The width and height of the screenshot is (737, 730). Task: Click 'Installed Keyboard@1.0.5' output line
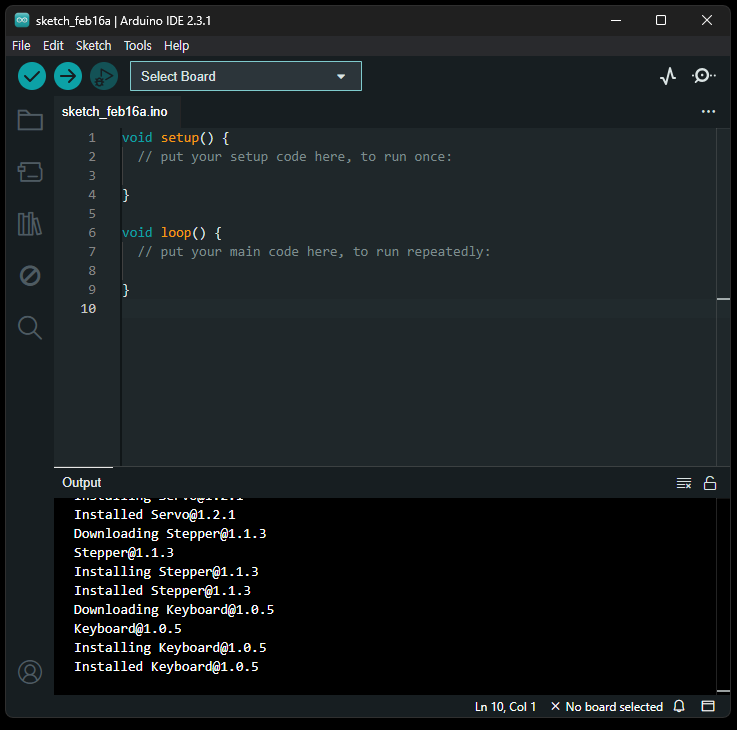pyautogui.click(x=166, y=667)
